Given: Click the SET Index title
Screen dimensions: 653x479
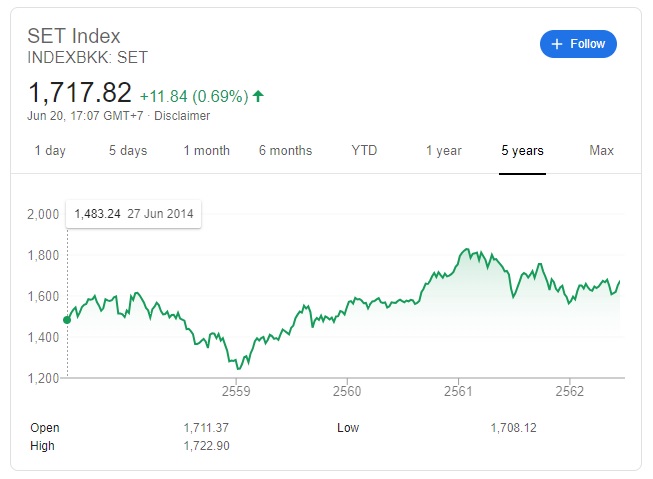Looking at the screenshot, I should [x=74, y=37].
